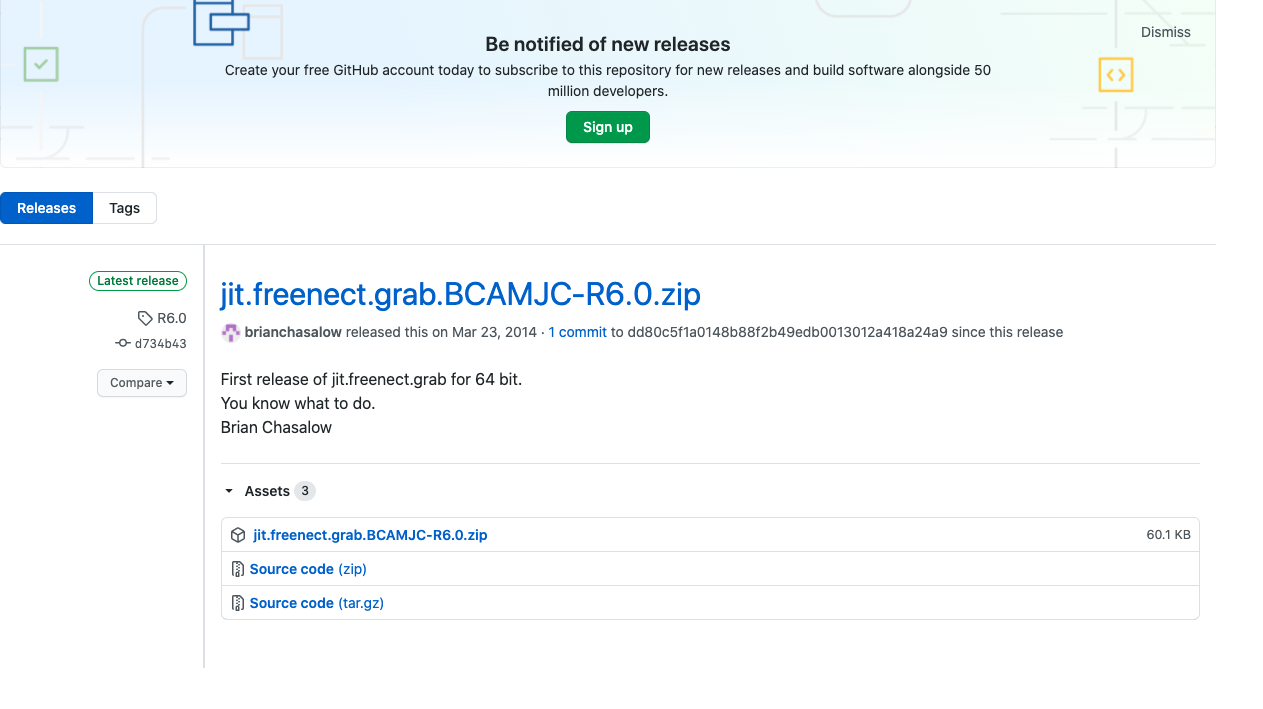Download Source code (tar.gz)

click(317, 603)
